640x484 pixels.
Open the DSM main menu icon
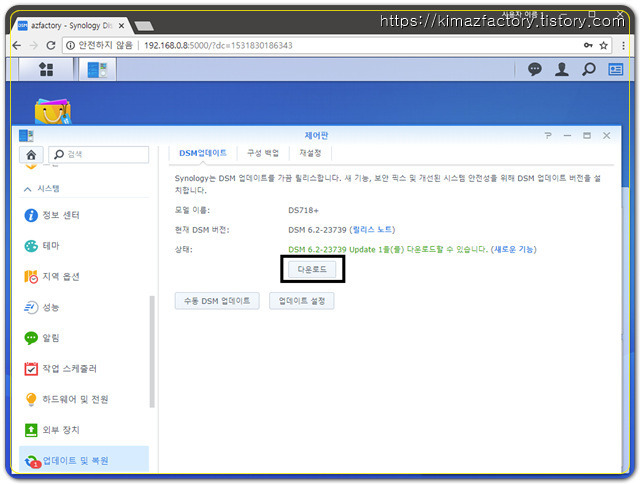(x=46, y=69)
